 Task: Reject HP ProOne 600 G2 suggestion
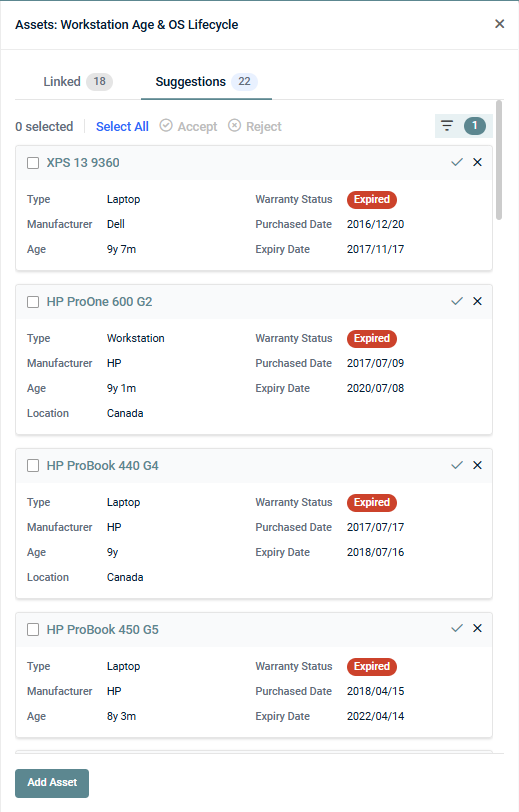(478, 301)
